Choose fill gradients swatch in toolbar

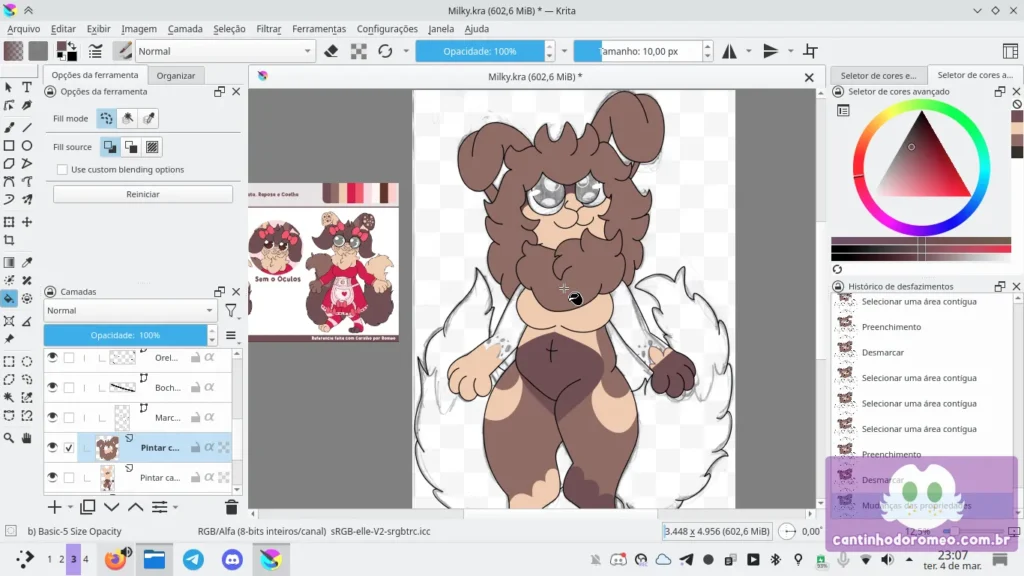tap(13, 51)
